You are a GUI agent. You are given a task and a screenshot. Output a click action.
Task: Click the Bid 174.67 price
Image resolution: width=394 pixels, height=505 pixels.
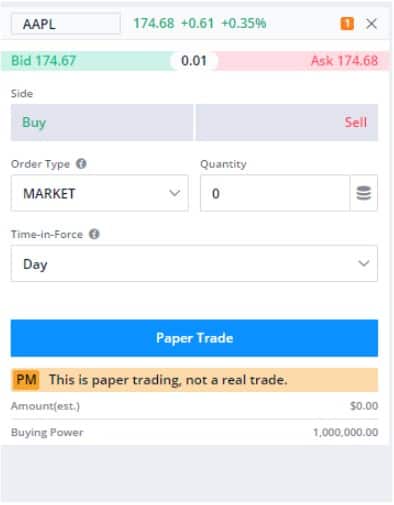[44, 61]
